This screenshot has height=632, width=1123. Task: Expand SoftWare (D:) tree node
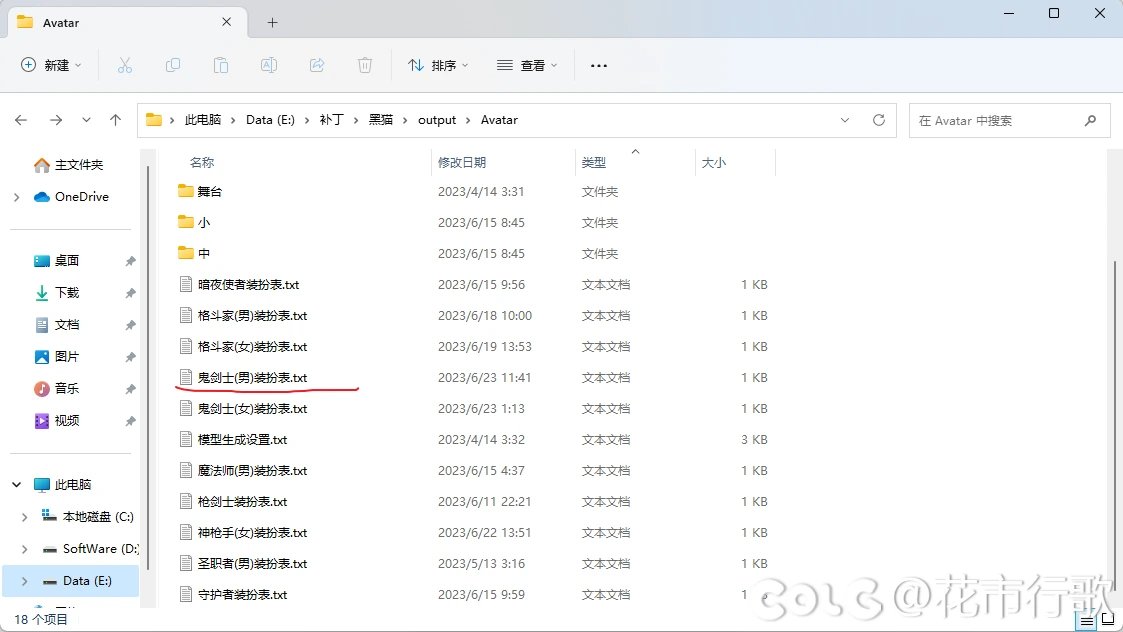point(25,549)
